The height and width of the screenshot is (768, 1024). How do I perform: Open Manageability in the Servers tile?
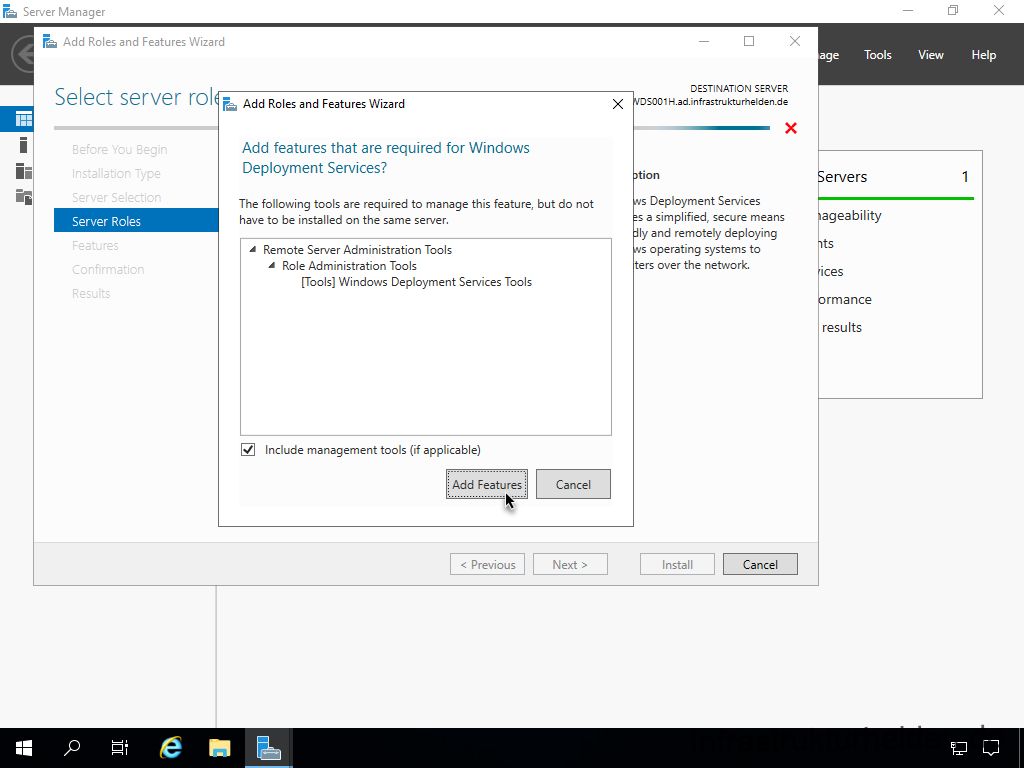point(850,216)
